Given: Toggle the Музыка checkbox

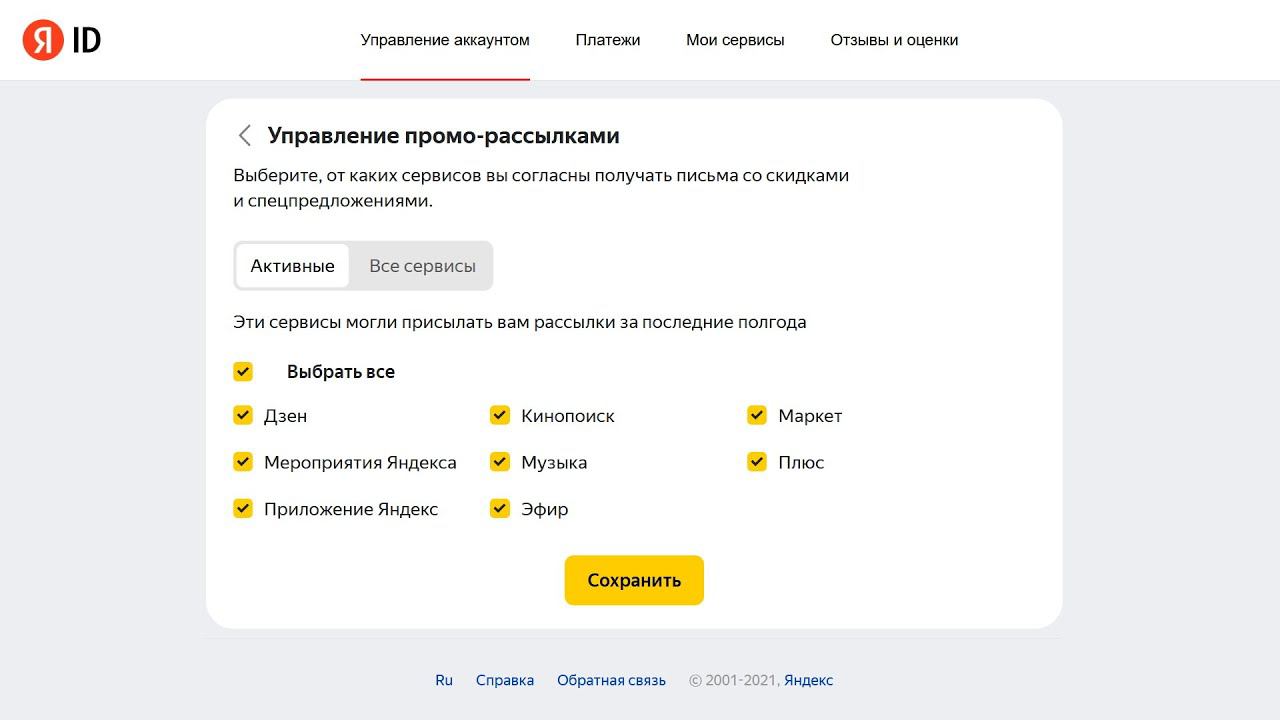Looking at the screenshot, I should [500, 462].
